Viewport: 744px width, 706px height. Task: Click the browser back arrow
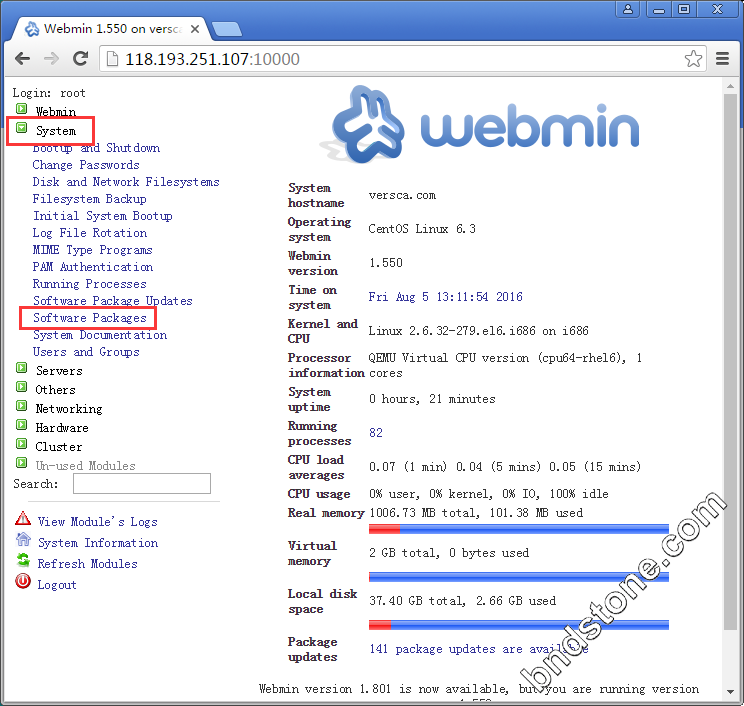click(x=22, y=59)
